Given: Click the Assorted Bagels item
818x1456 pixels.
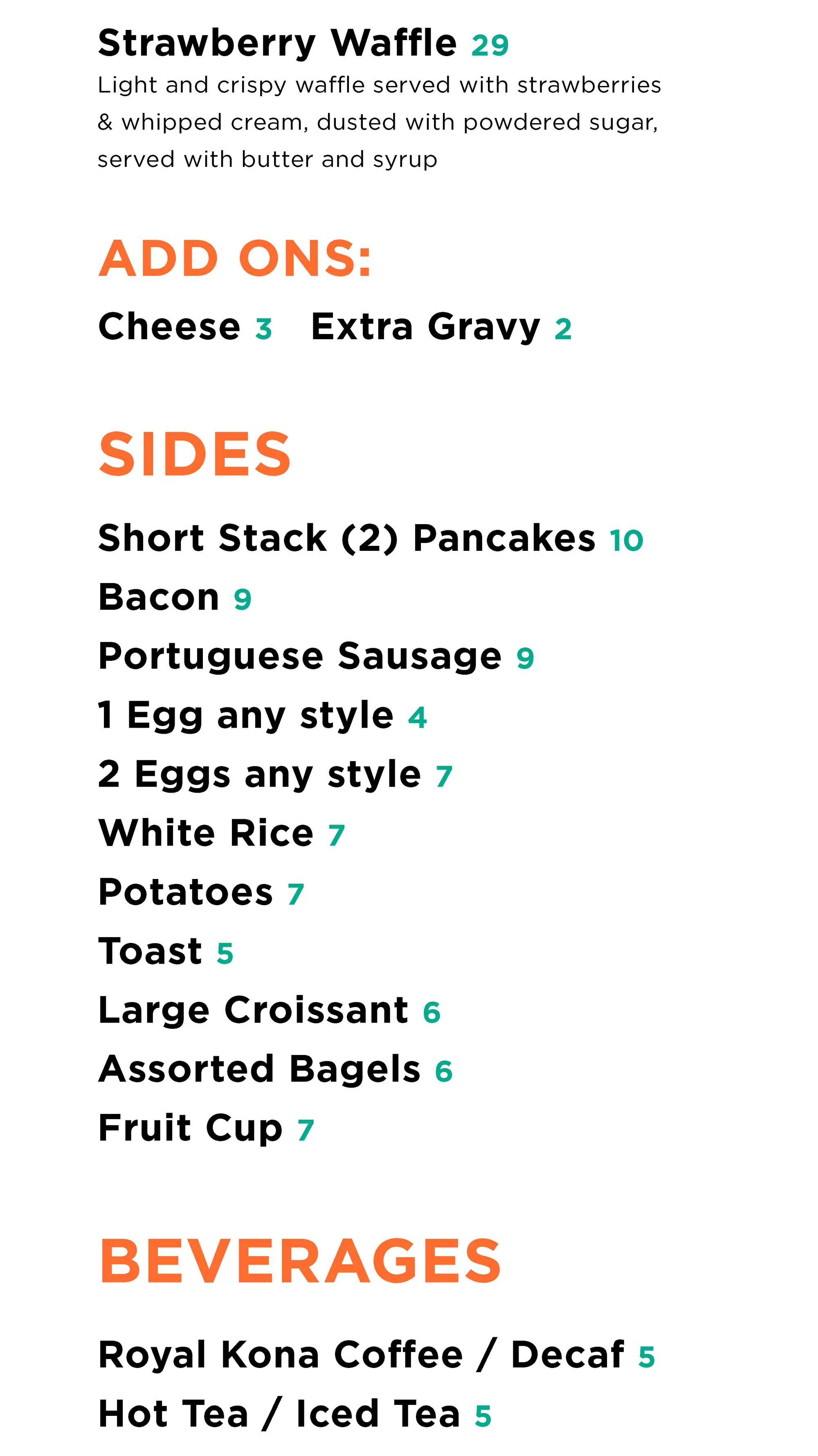Looking at the screenshot, I should pyautogui.click(x=259, y=1069).
